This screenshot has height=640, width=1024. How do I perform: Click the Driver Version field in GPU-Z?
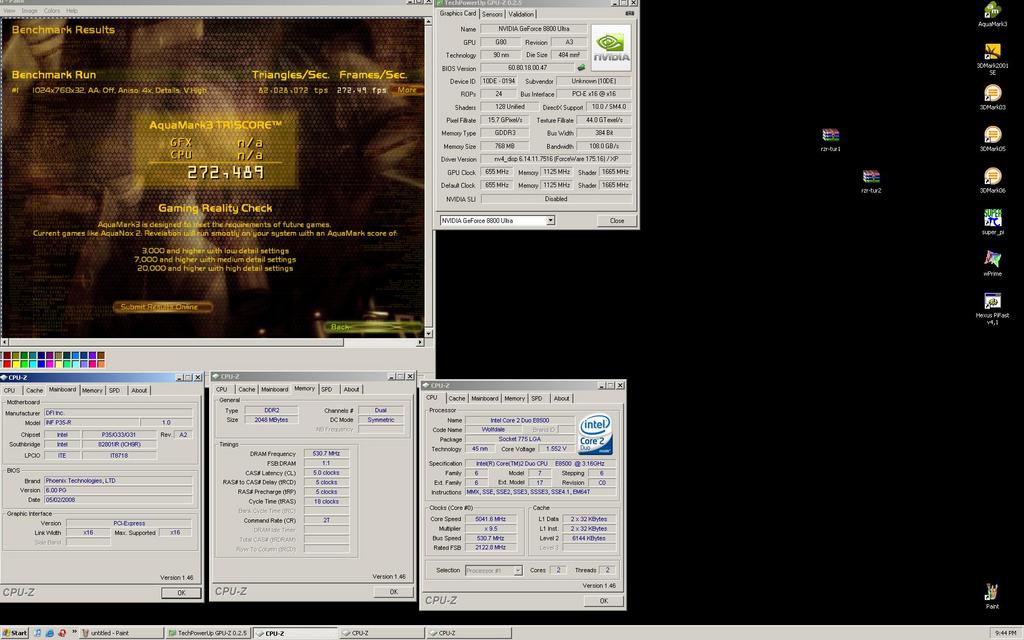click(556, 159)
